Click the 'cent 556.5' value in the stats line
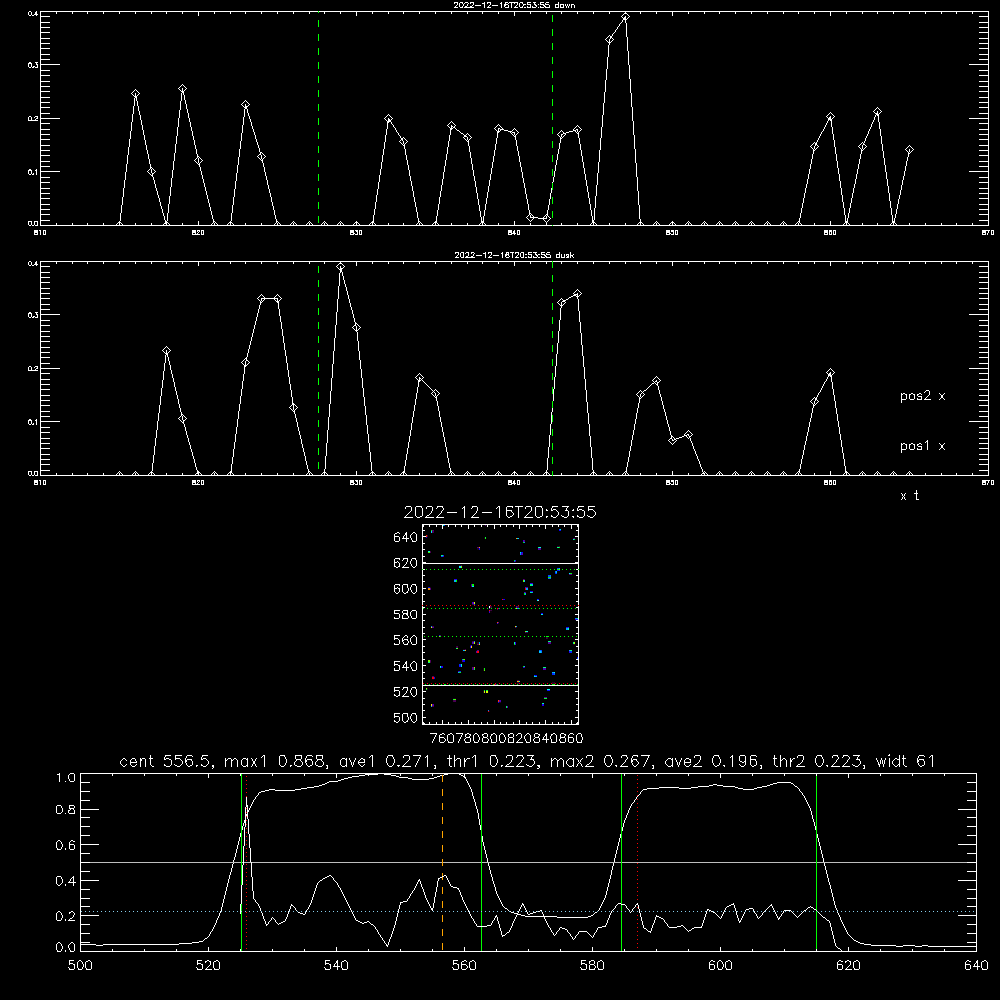This screenshot has width=1000, height=1000. tap(166, 761)
